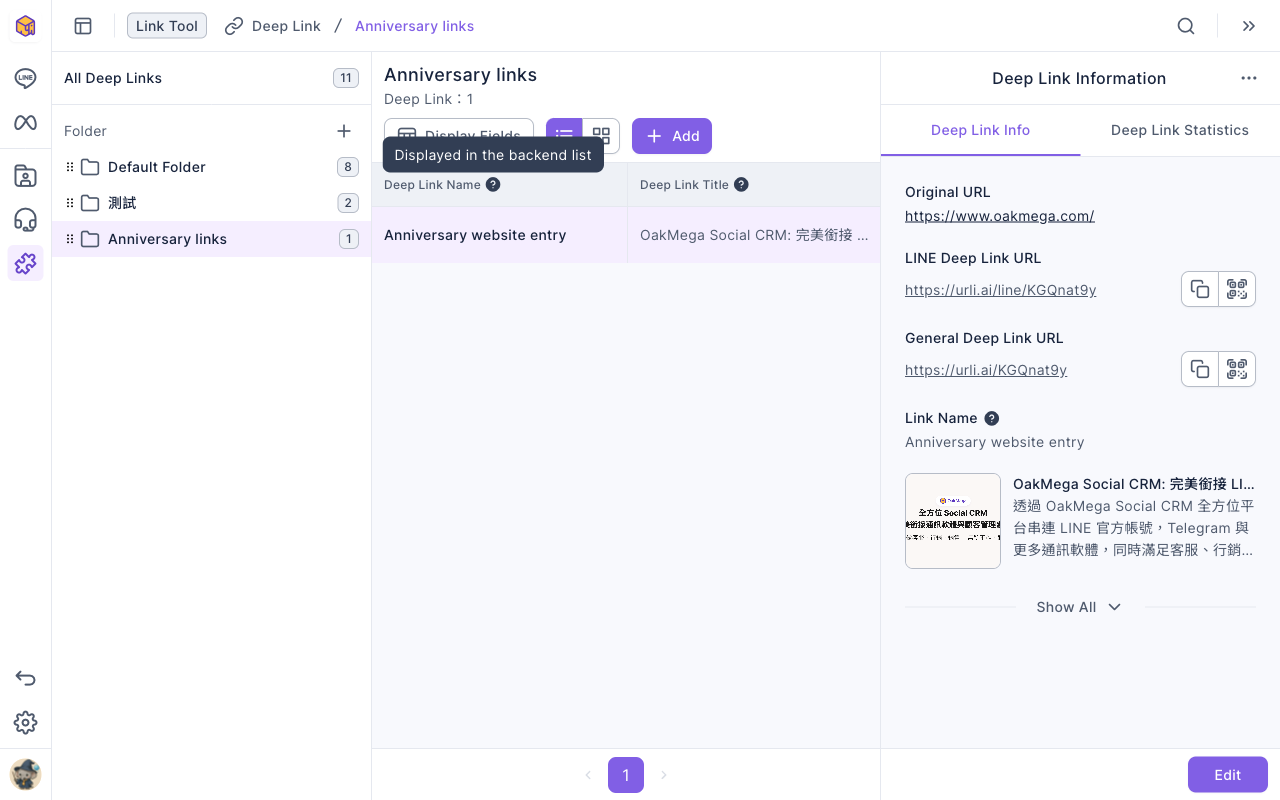Open the Meta channel sidebar icon

(x=25, y=122)
